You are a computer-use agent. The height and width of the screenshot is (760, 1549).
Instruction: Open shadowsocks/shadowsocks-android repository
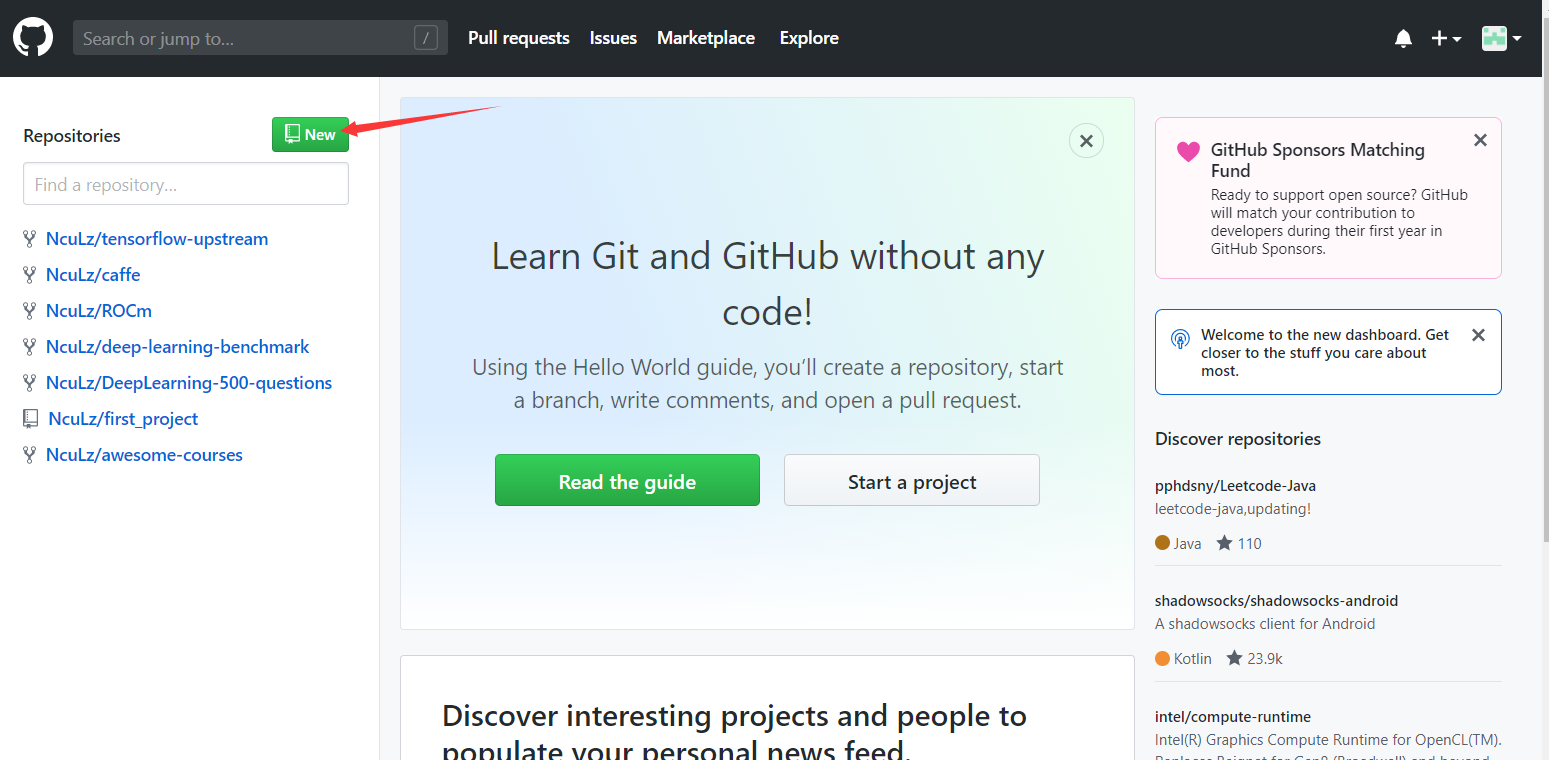click(1276, 601)
